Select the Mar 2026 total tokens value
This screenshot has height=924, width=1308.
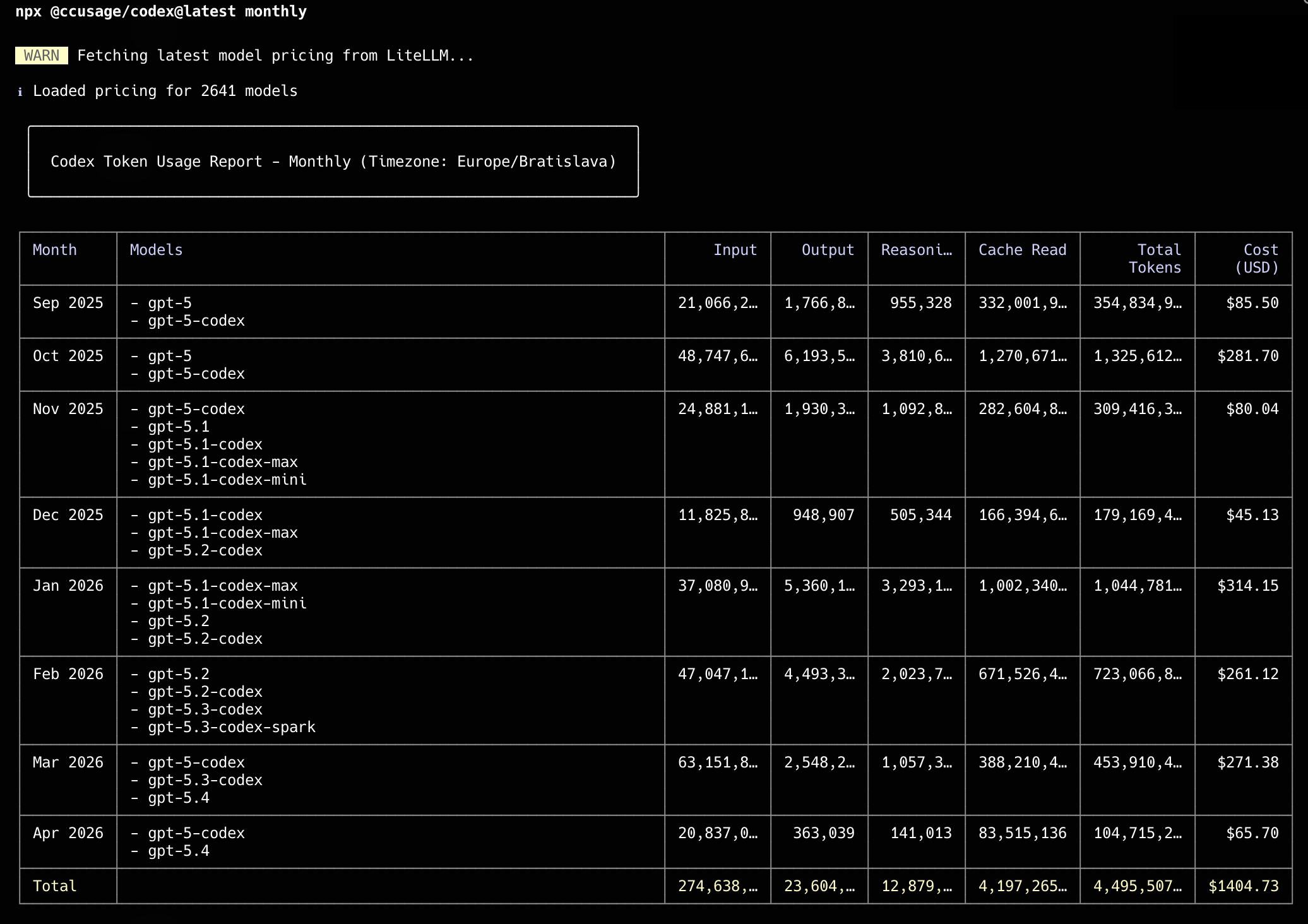point(1138,762)
